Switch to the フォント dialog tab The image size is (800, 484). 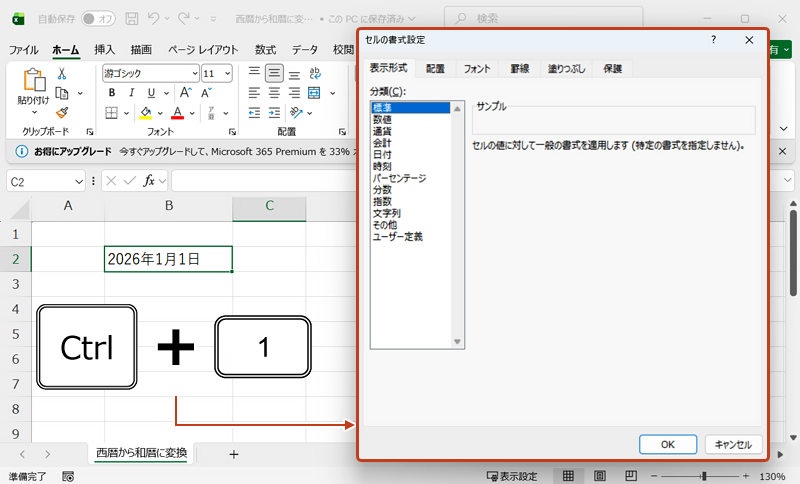[x=477, y=68]
